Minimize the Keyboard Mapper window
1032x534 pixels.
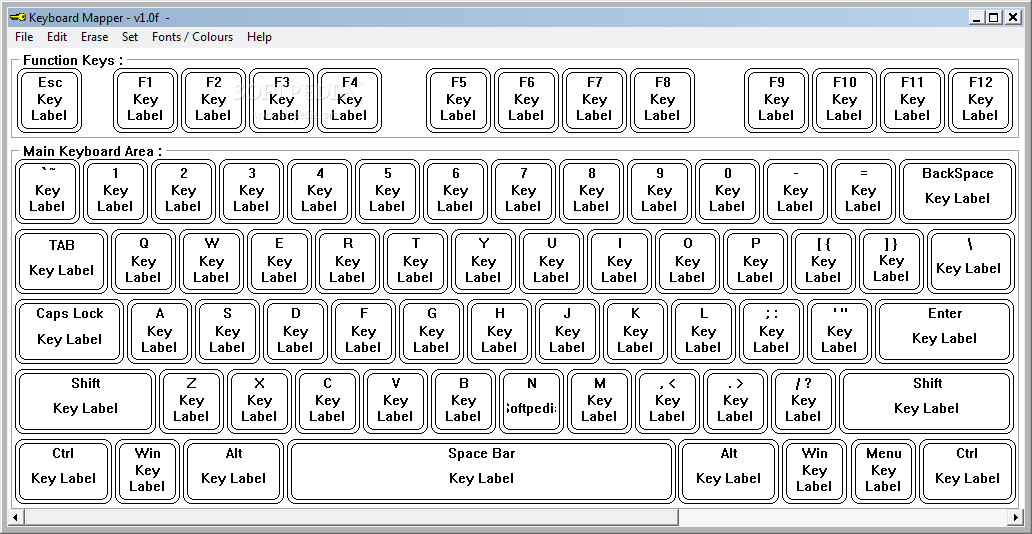pos(977,18)
